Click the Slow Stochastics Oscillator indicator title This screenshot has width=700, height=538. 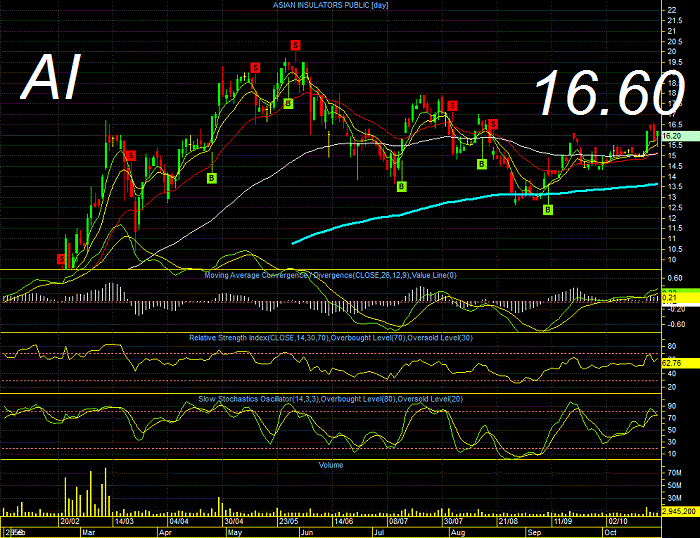click(331, 399)
